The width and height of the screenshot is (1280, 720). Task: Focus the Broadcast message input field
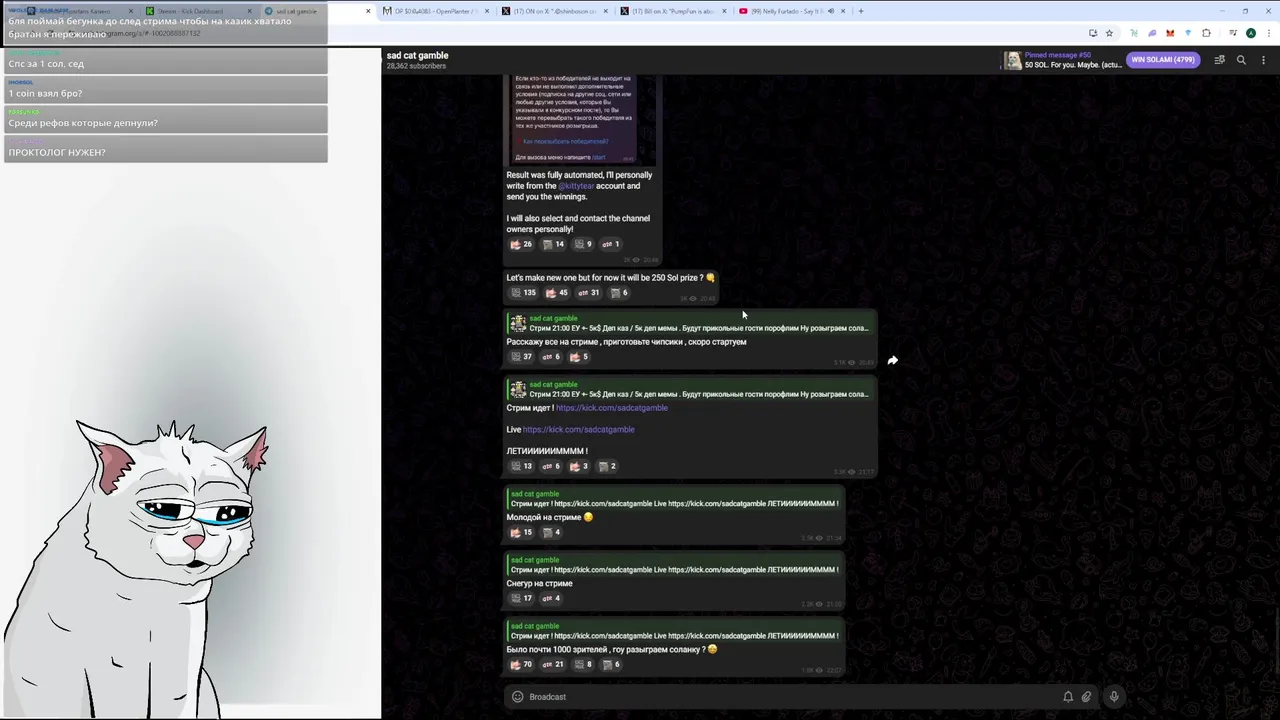click(x=790, y=697)
